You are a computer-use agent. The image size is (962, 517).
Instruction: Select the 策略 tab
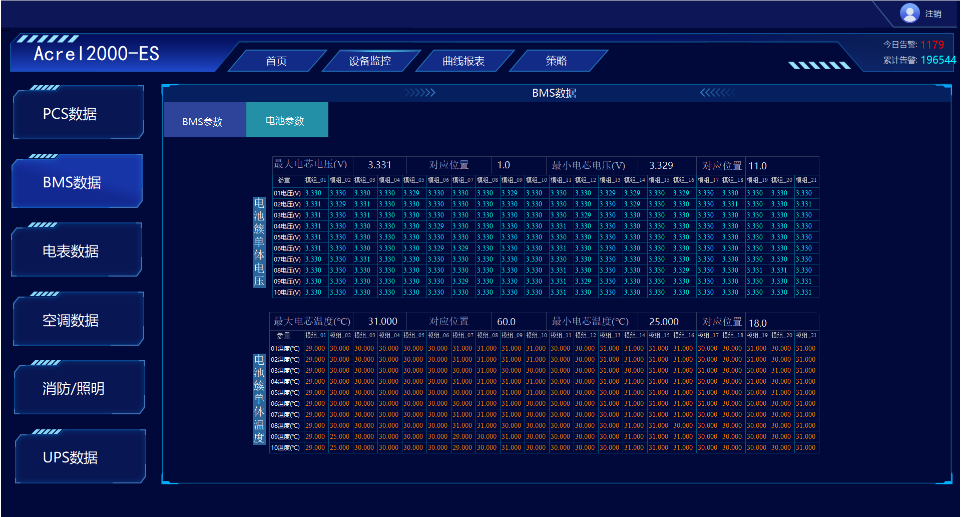557,61
